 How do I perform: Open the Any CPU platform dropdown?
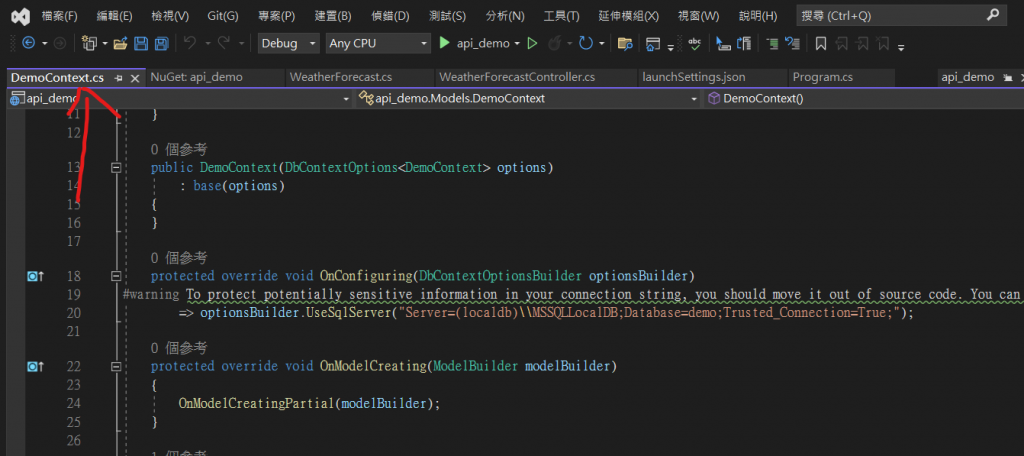click(x=378, y=44)
